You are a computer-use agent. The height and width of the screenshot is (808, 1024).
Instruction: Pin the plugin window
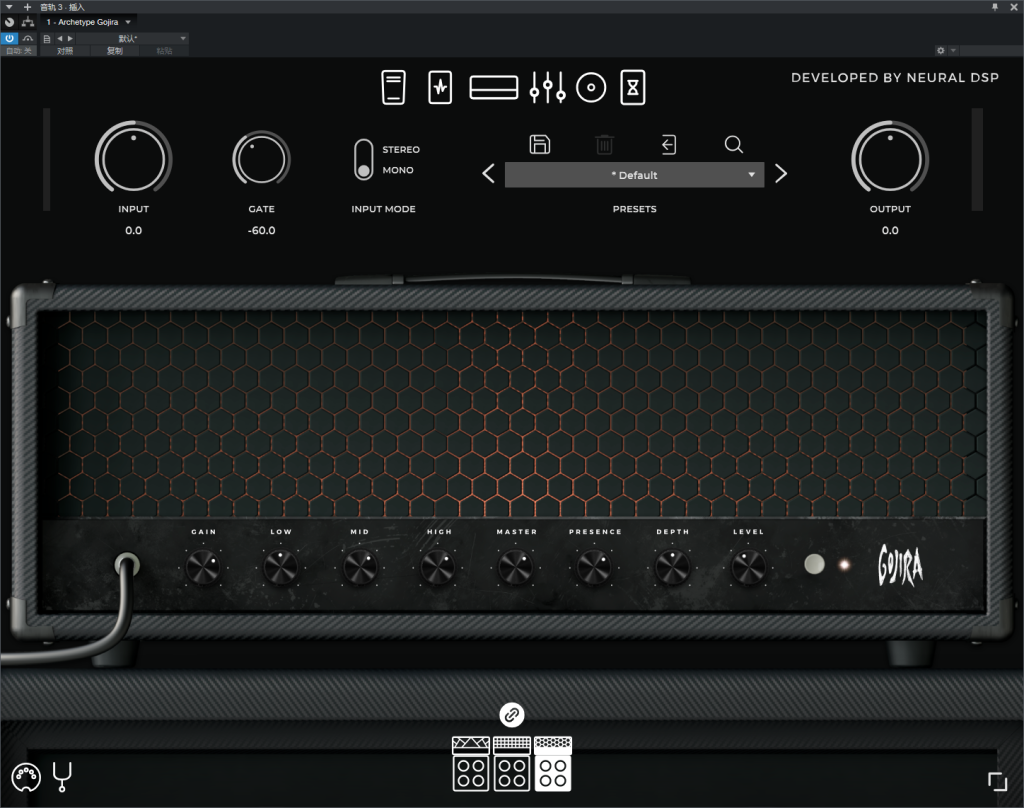pos(995,7)
